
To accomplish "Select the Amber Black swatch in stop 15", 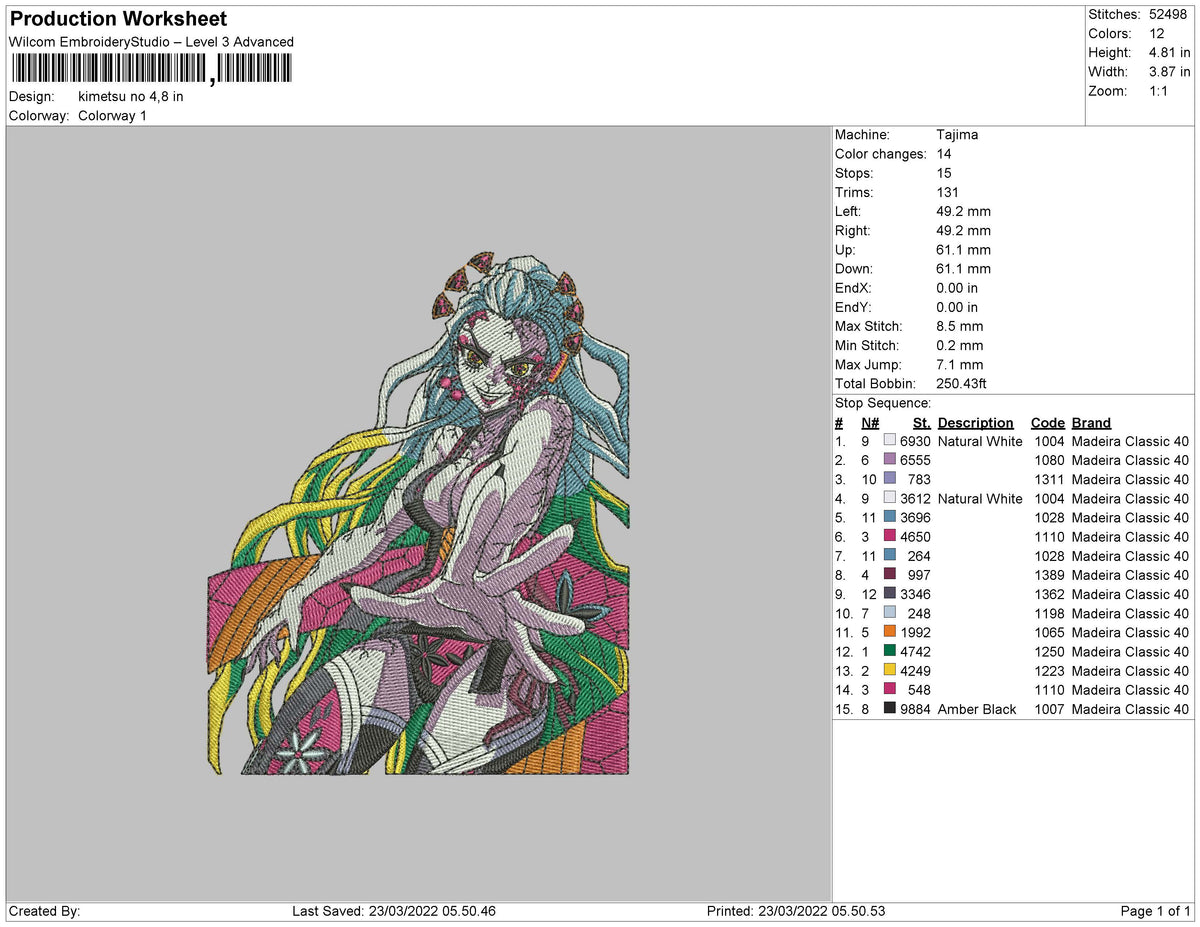I will 890,709.
